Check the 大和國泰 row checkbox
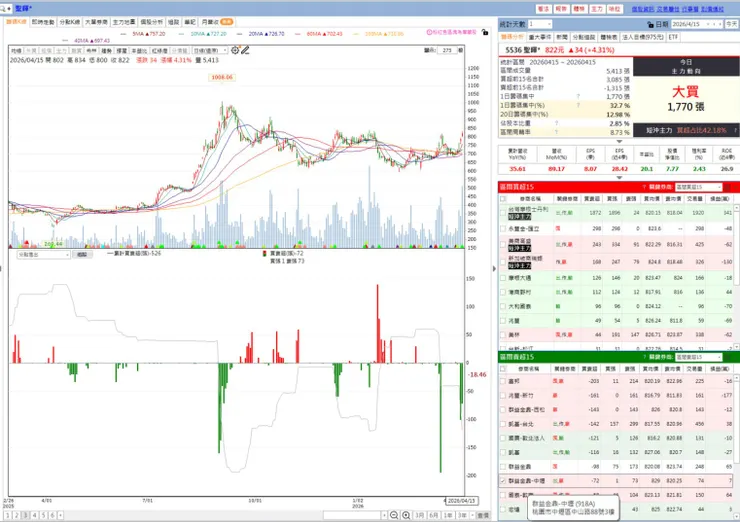 click(503, 306)
